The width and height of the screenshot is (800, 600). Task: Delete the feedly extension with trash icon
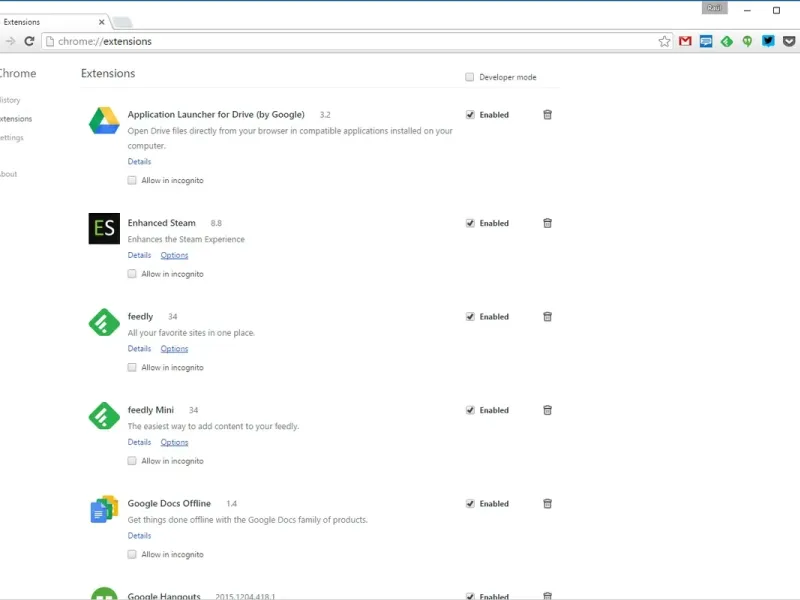tap(547, 316)
